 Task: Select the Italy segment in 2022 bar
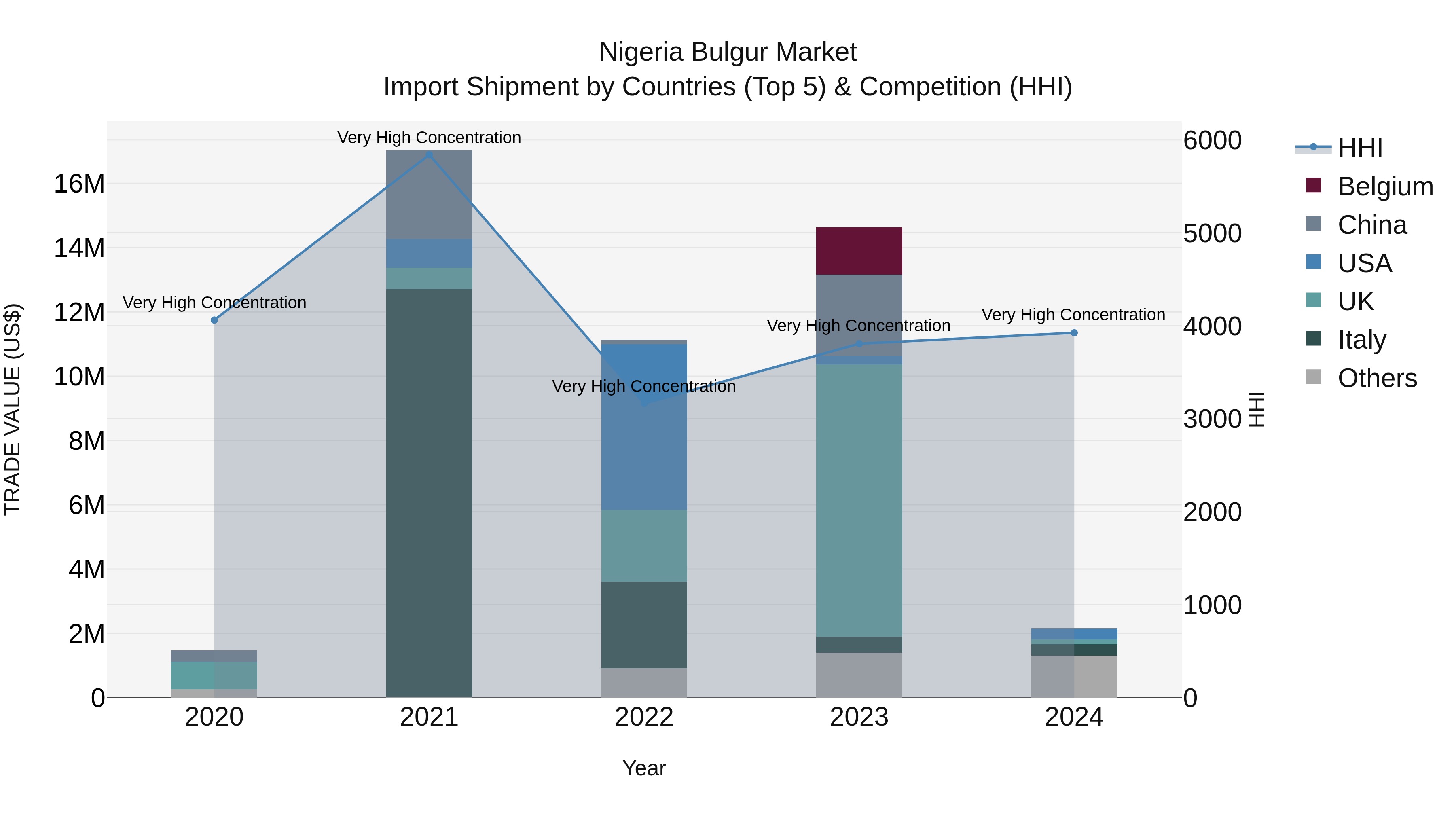coord(644,625)
